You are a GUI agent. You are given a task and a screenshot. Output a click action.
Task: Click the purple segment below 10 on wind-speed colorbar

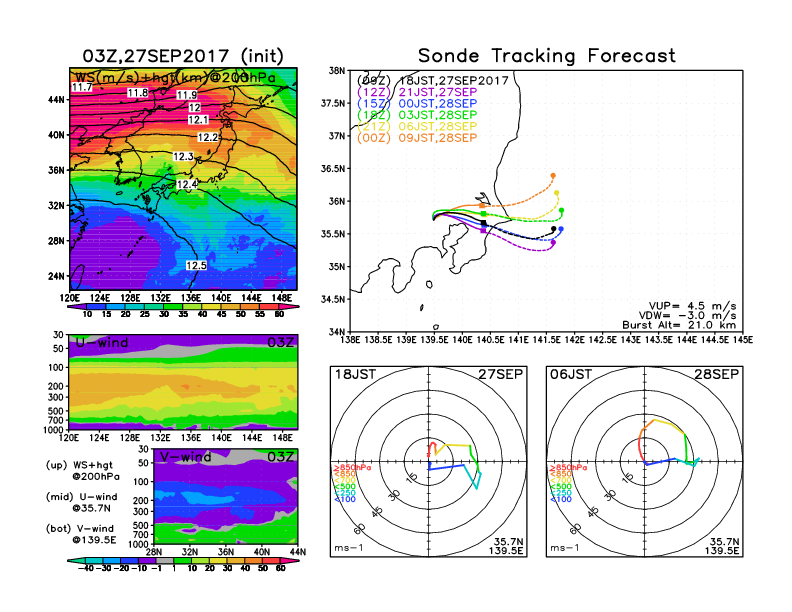(77, 307)
